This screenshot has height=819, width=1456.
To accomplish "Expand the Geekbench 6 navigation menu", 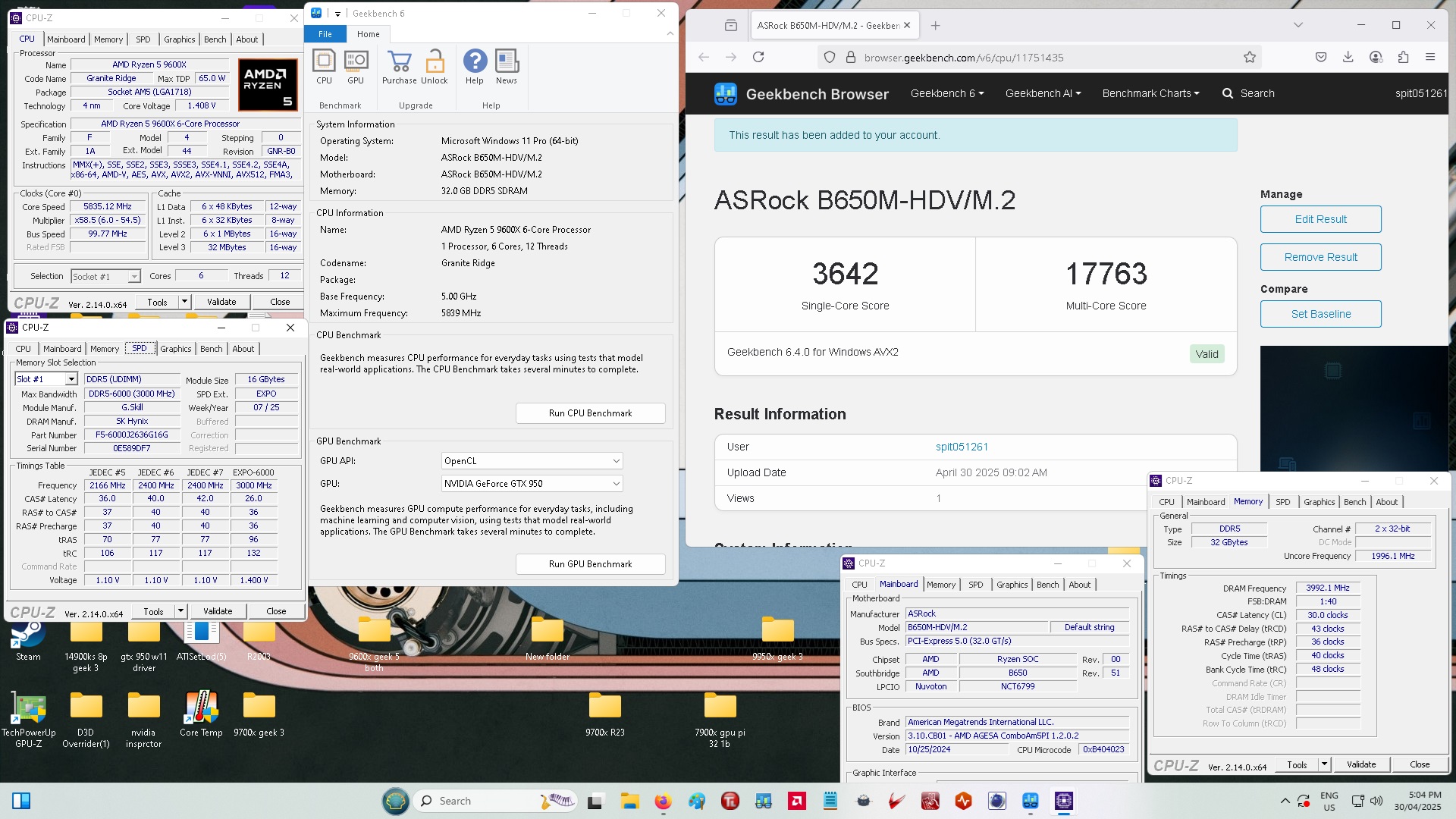I will pyautogui.click(x=947, y=93).
